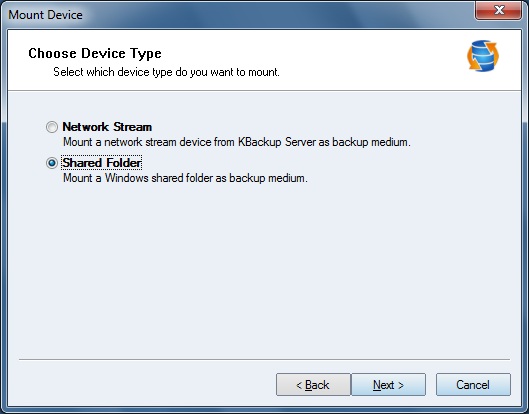
Task: Click the backup database sync icon
Action: pos(483,56)
